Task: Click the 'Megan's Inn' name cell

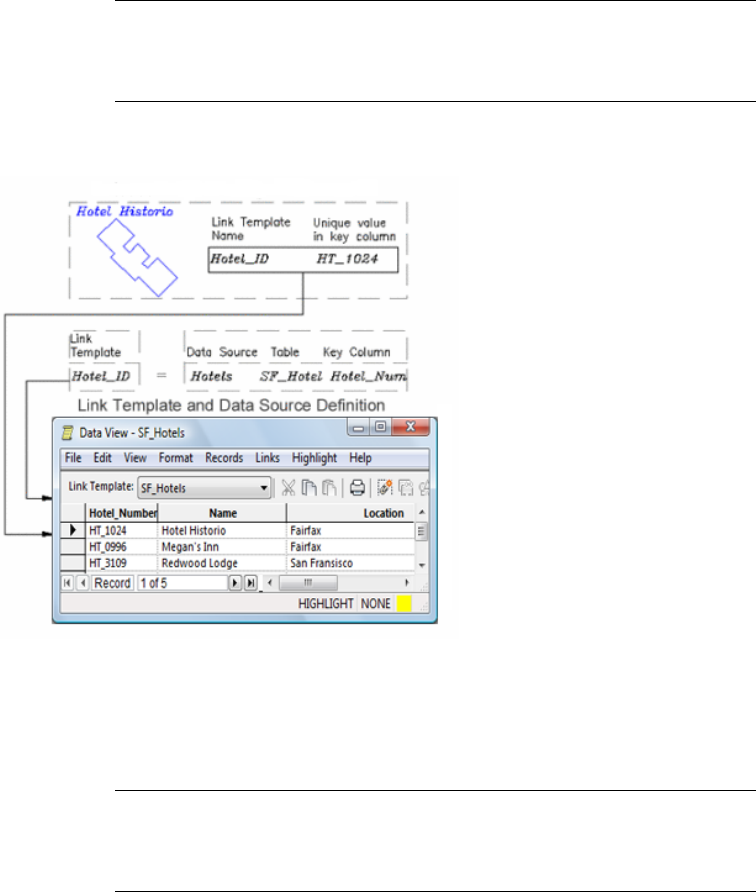Action: coord(222,547)
